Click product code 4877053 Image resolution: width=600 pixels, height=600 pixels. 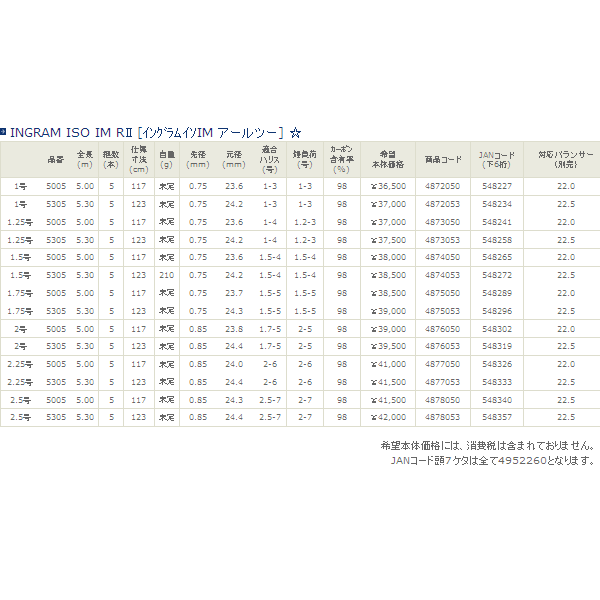tap(442, 382)
